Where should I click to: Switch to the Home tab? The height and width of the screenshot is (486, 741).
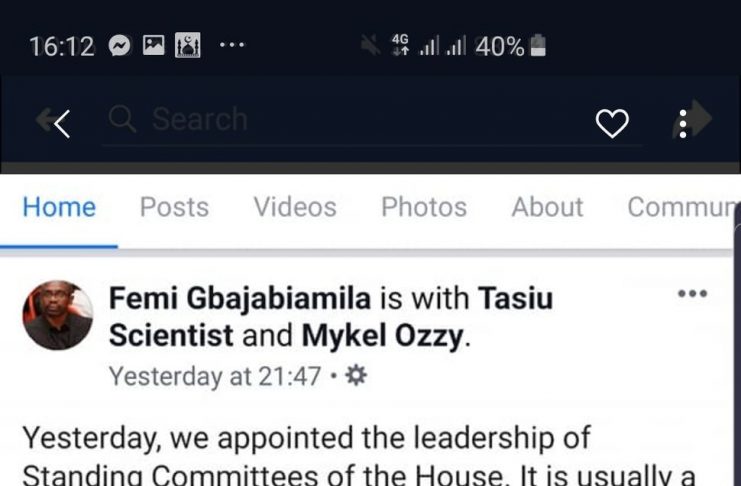coord(59,207)
